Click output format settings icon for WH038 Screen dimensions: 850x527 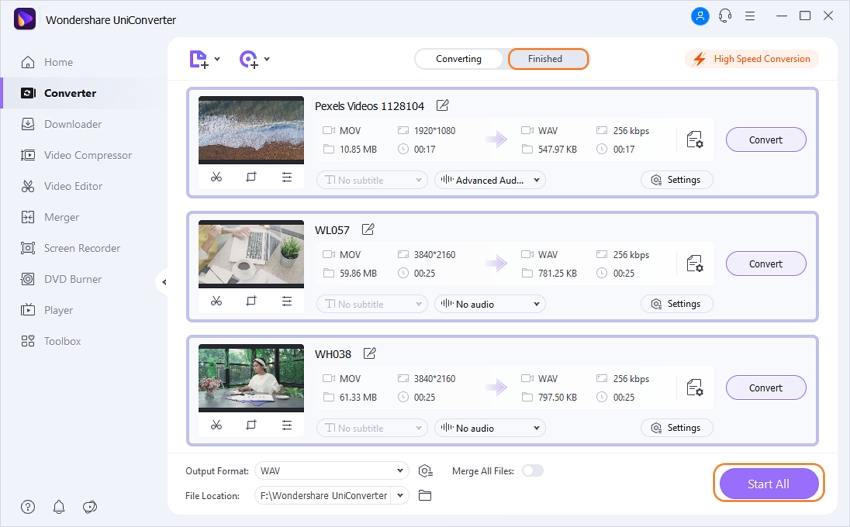pyautogui.click(x=694, y=388)
